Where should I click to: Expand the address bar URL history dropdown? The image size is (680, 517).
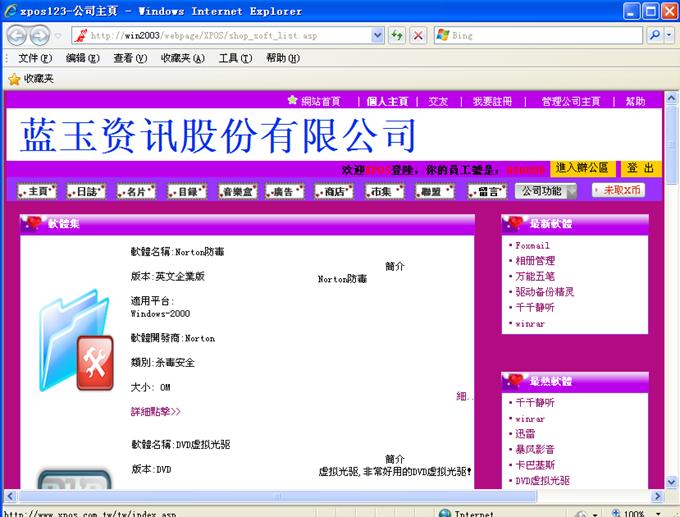(377, 35)
